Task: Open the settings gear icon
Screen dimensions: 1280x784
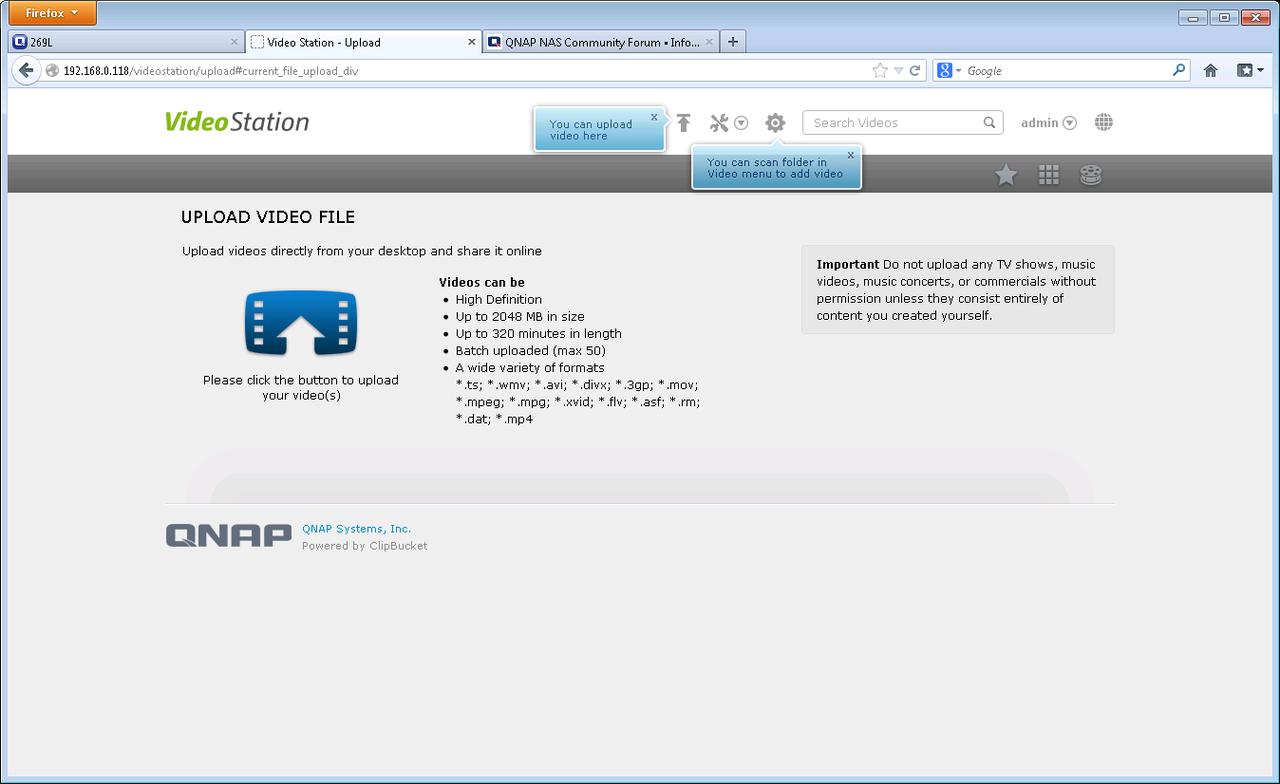Action: pyautogui.click(x=775, y=123)
